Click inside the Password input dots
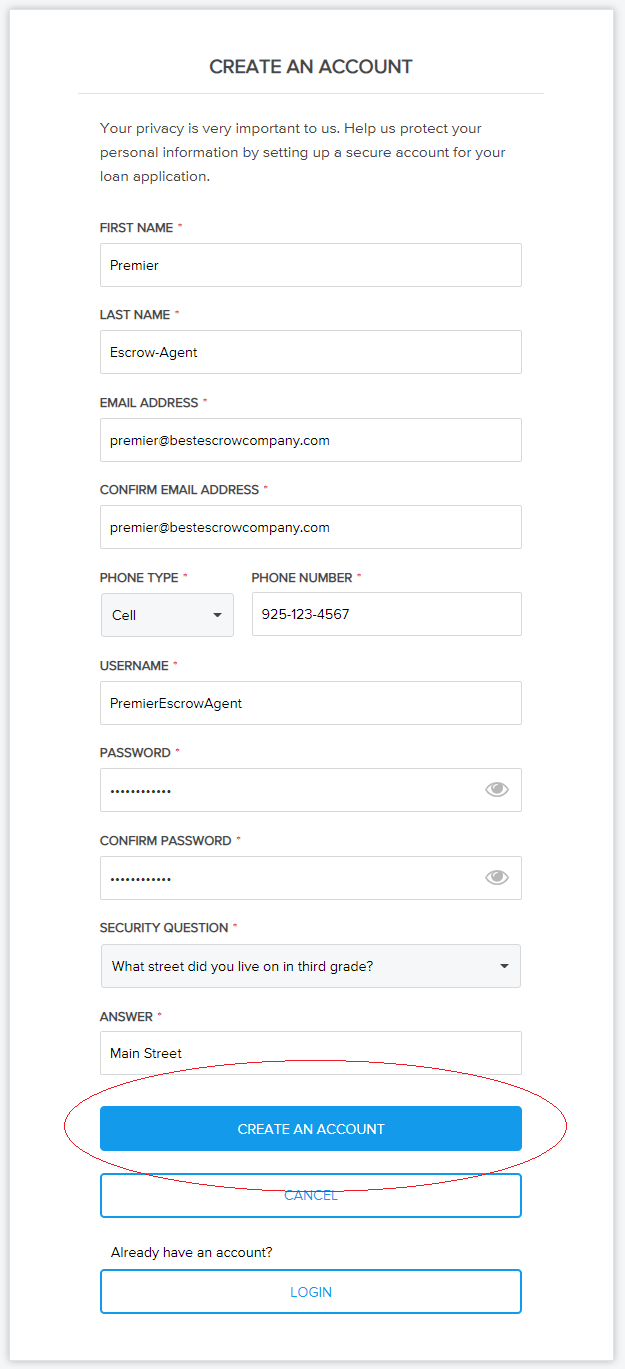Screen dimensions: 625x1369 coord(290,790)
